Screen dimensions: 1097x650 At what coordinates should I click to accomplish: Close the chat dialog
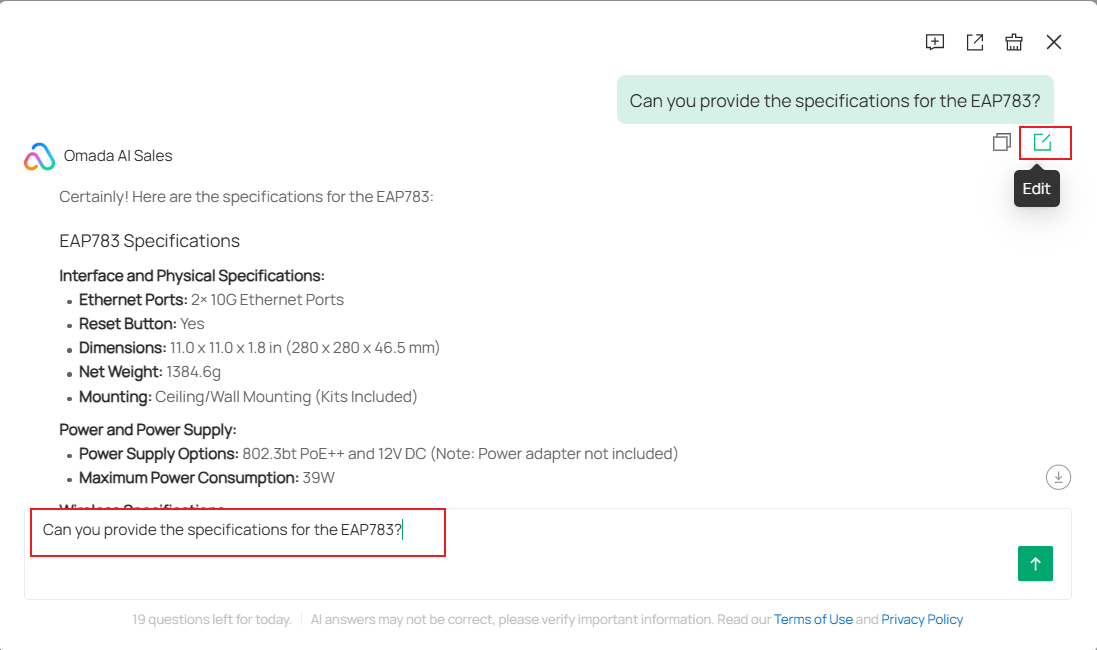click(1054, 42)
